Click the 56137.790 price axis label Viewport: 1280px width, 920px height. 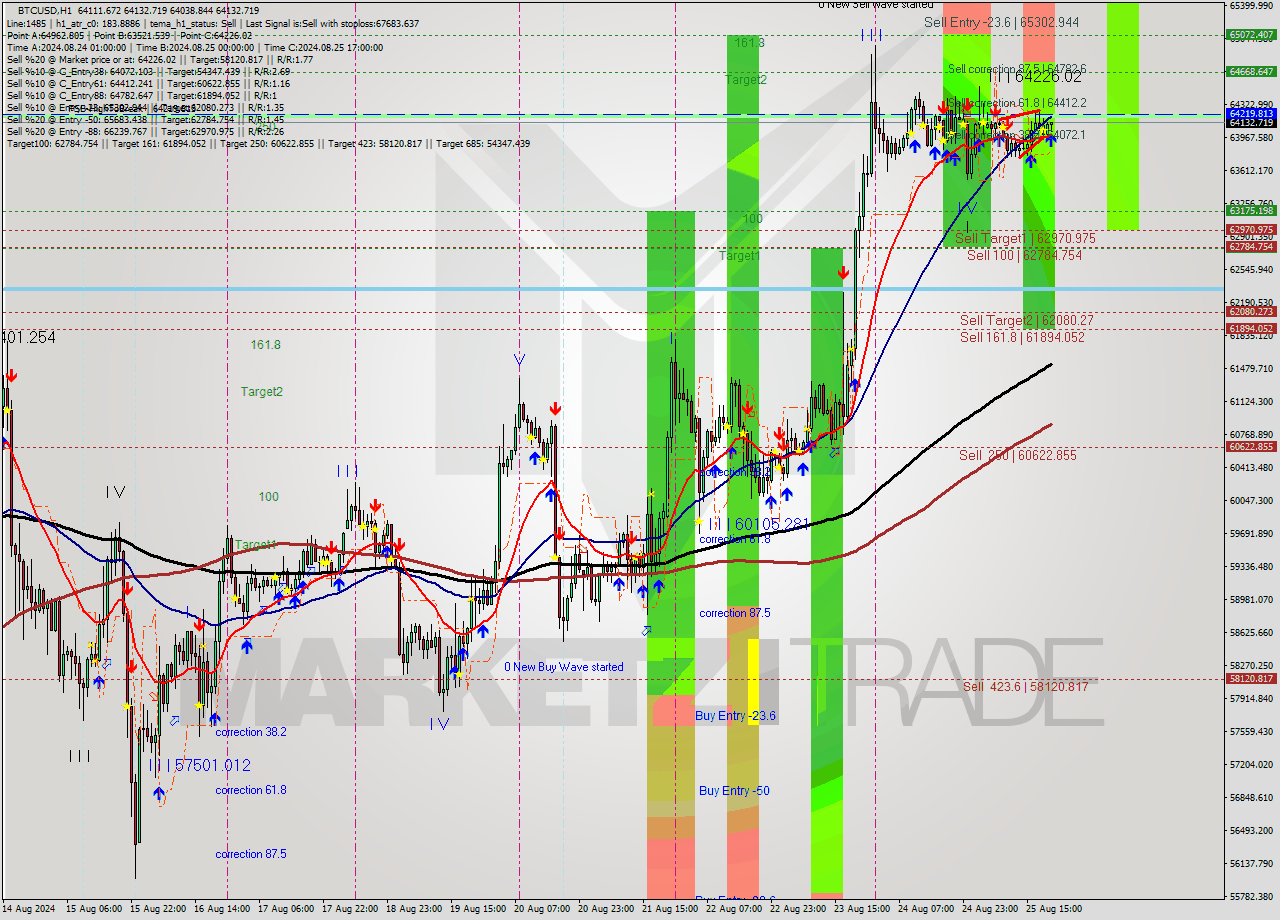1251,863
